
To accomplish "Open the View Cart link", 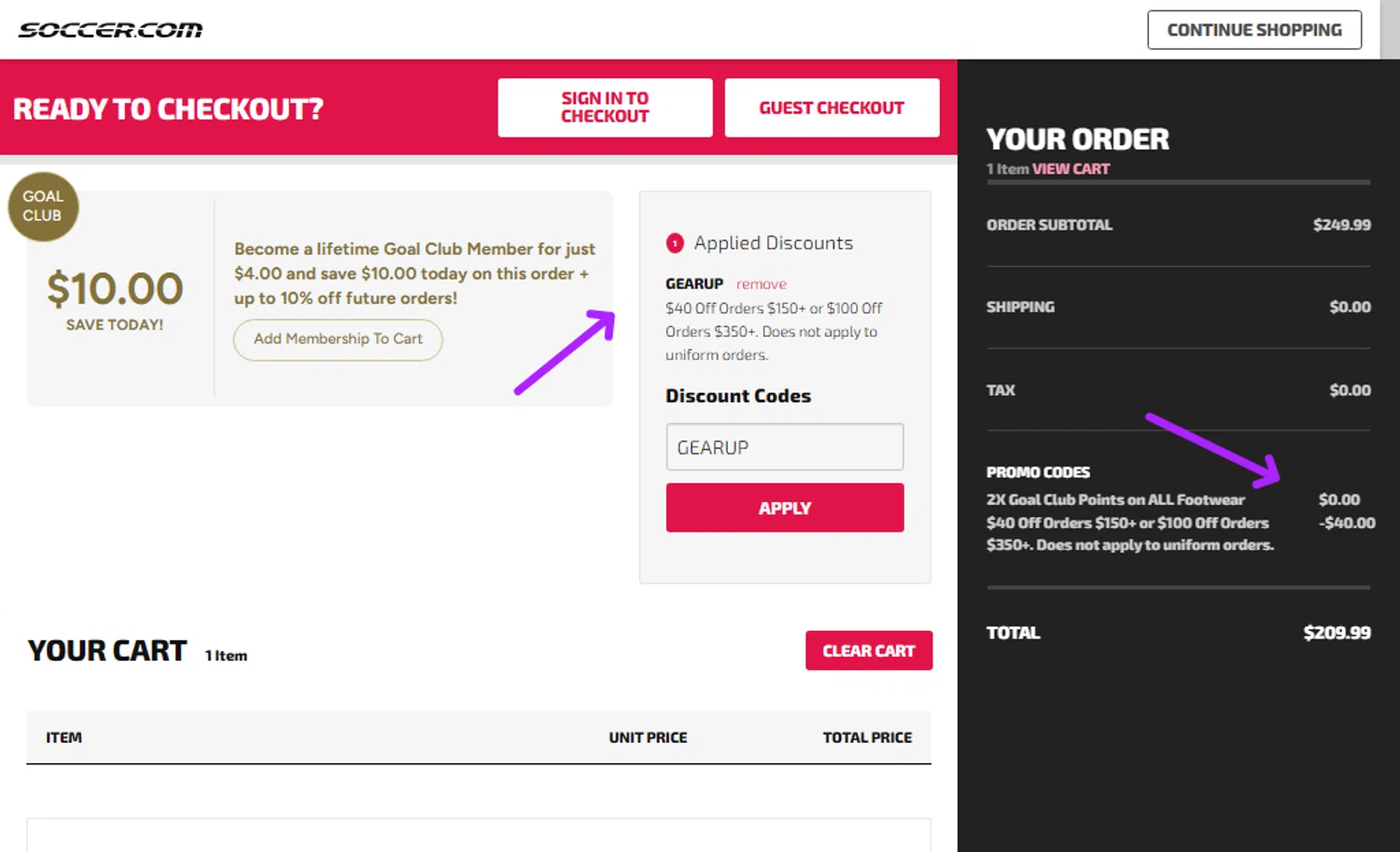I will point(1071,169).
